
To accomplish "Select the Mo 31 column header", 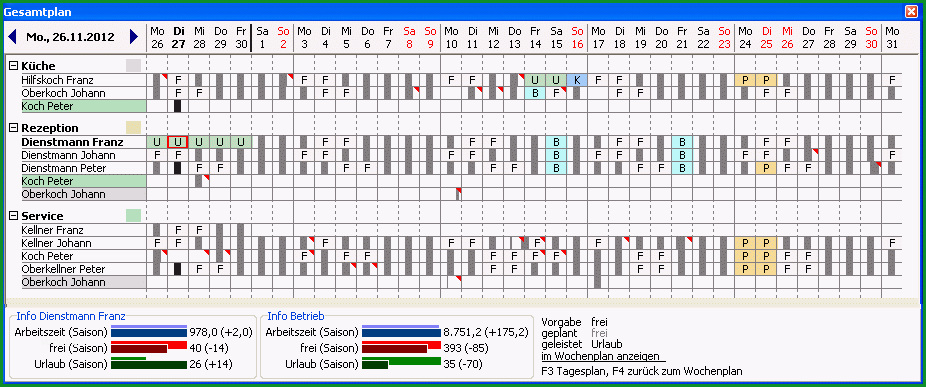I will 892,37.
